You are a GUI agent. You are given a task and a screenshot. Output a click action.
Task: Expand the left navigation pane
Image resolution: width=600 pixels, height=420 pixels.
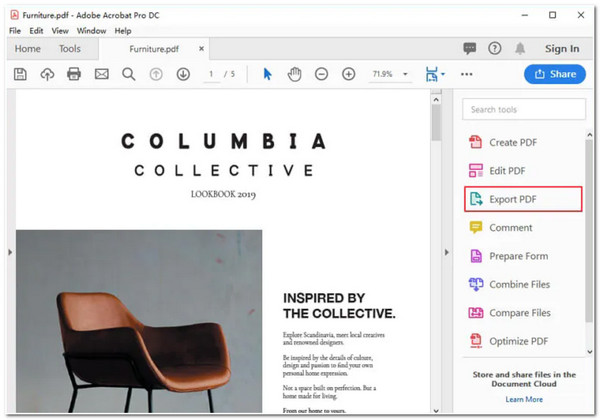click(x=10, y=252)
